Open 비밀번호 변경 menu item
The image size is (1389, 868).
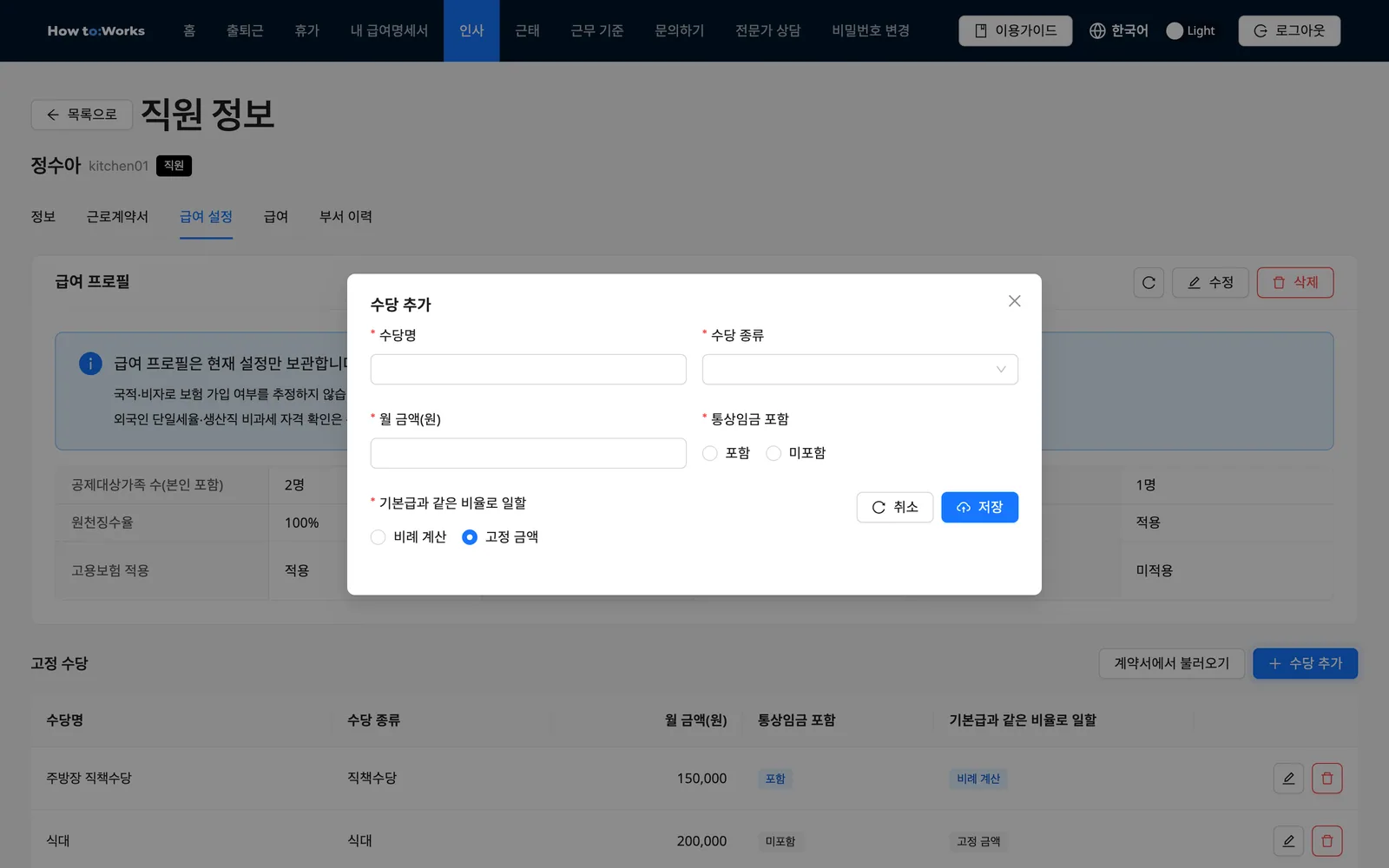pyautogui.click(x=871, y=30)
